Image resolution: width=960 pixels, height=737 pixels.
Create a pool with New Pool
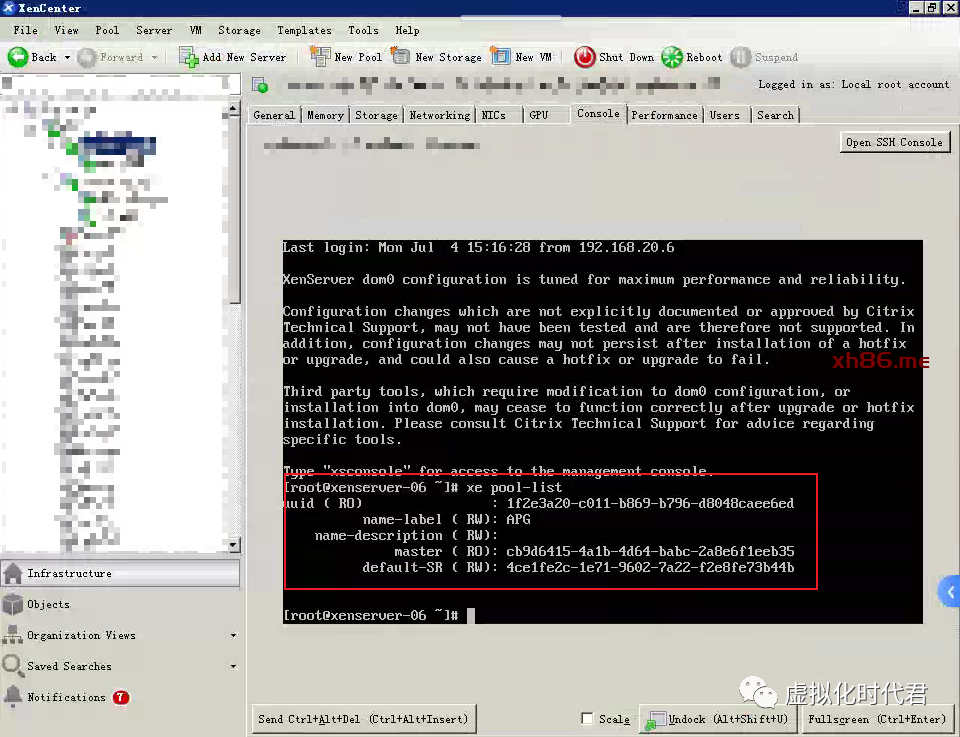346,58
